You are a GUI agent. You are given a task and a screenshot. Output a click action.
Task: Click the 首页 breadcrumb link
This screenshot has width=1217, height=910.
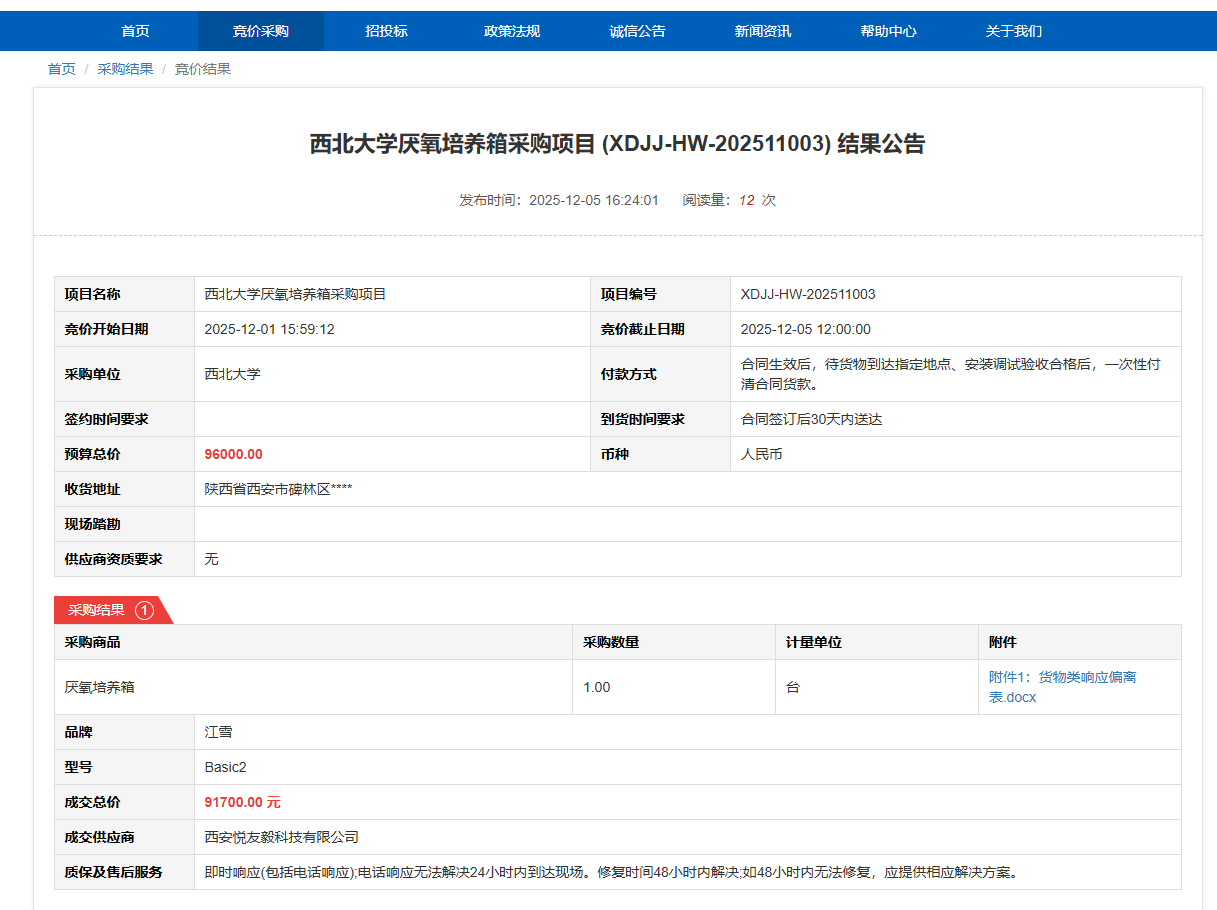(61, 69)
